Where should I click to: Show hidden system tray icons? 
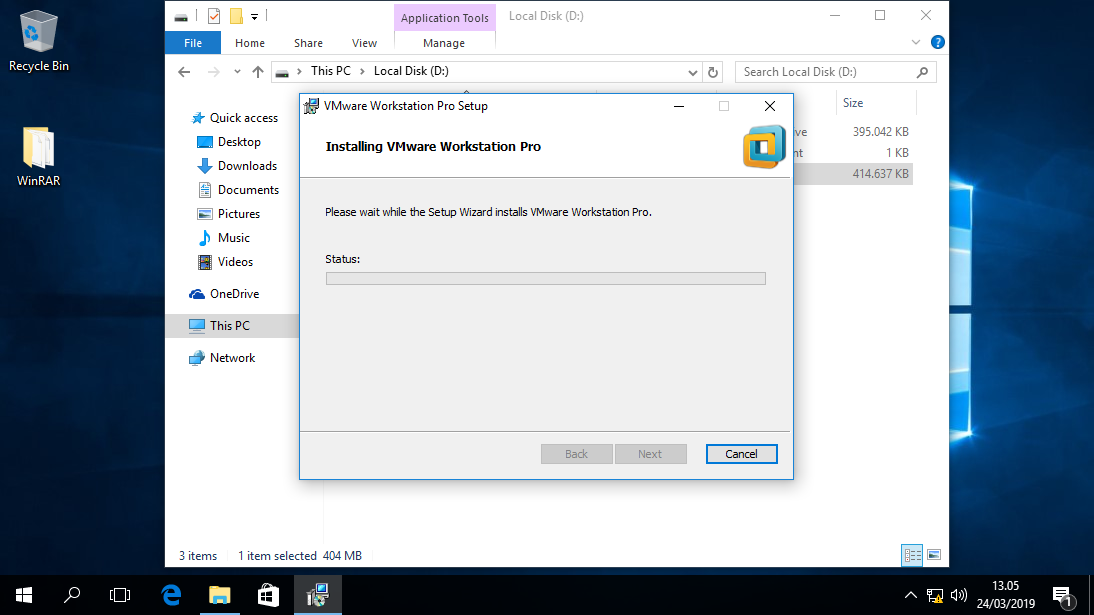click(x=911, y=595)
